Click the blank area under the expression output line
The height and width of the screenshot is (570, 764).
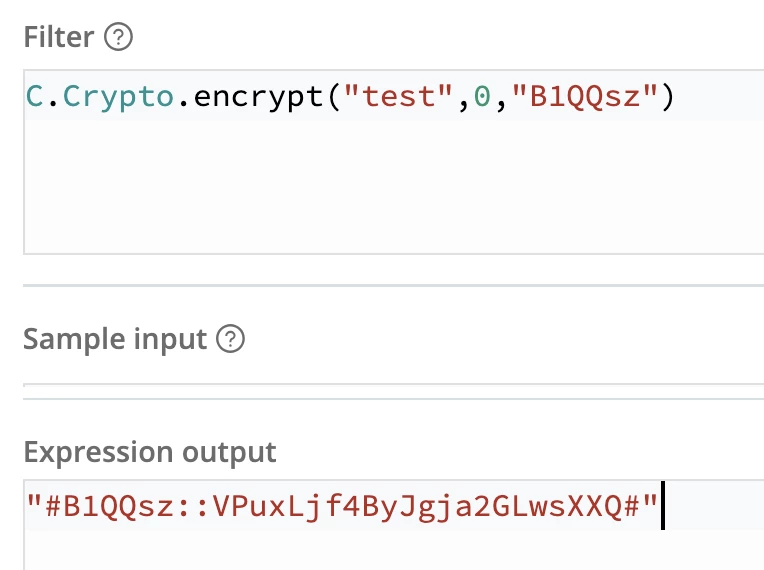click(x=394, y=551)
